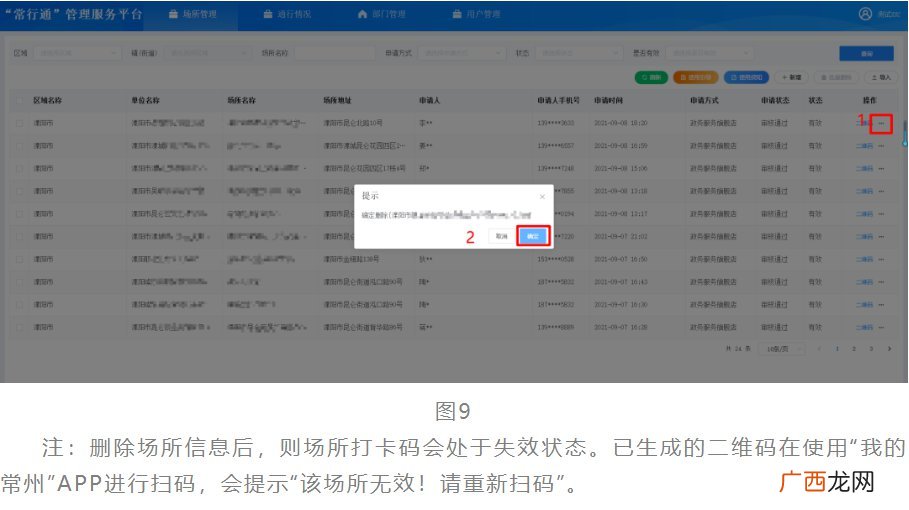Tick checkbox of row applied 2021-09-07 16:43
The width and height of the screenshot is (909, 510).
pyautogui.click(x=20, y=282)
